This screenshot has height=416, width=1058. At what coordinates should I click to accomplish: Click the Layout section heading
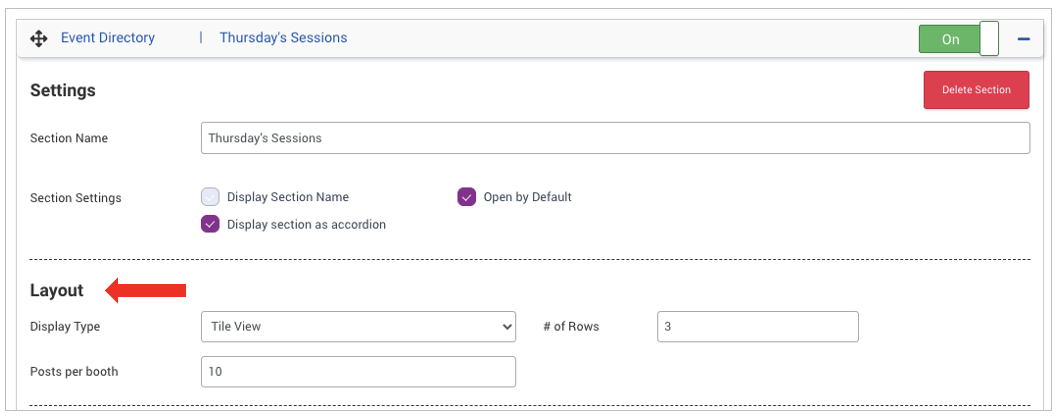[x=57, y=291]
